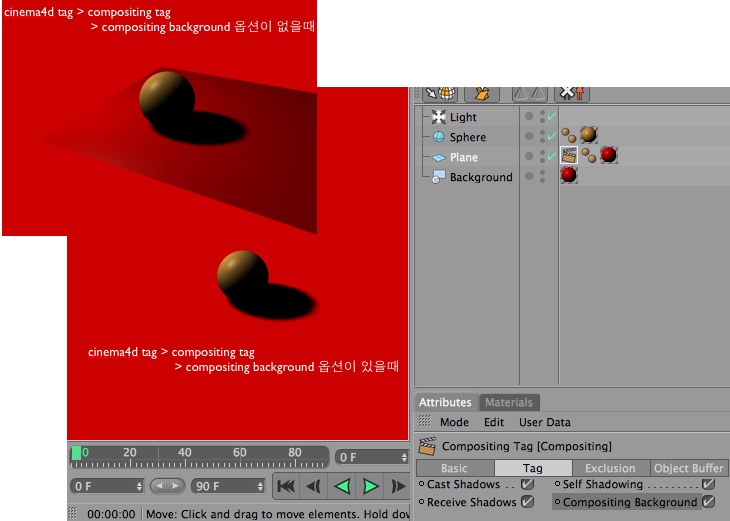Screen dimensions: 730x521
Task: Select the red material tag on Plane
Action: pyautogui.click(x=608, y=155)
